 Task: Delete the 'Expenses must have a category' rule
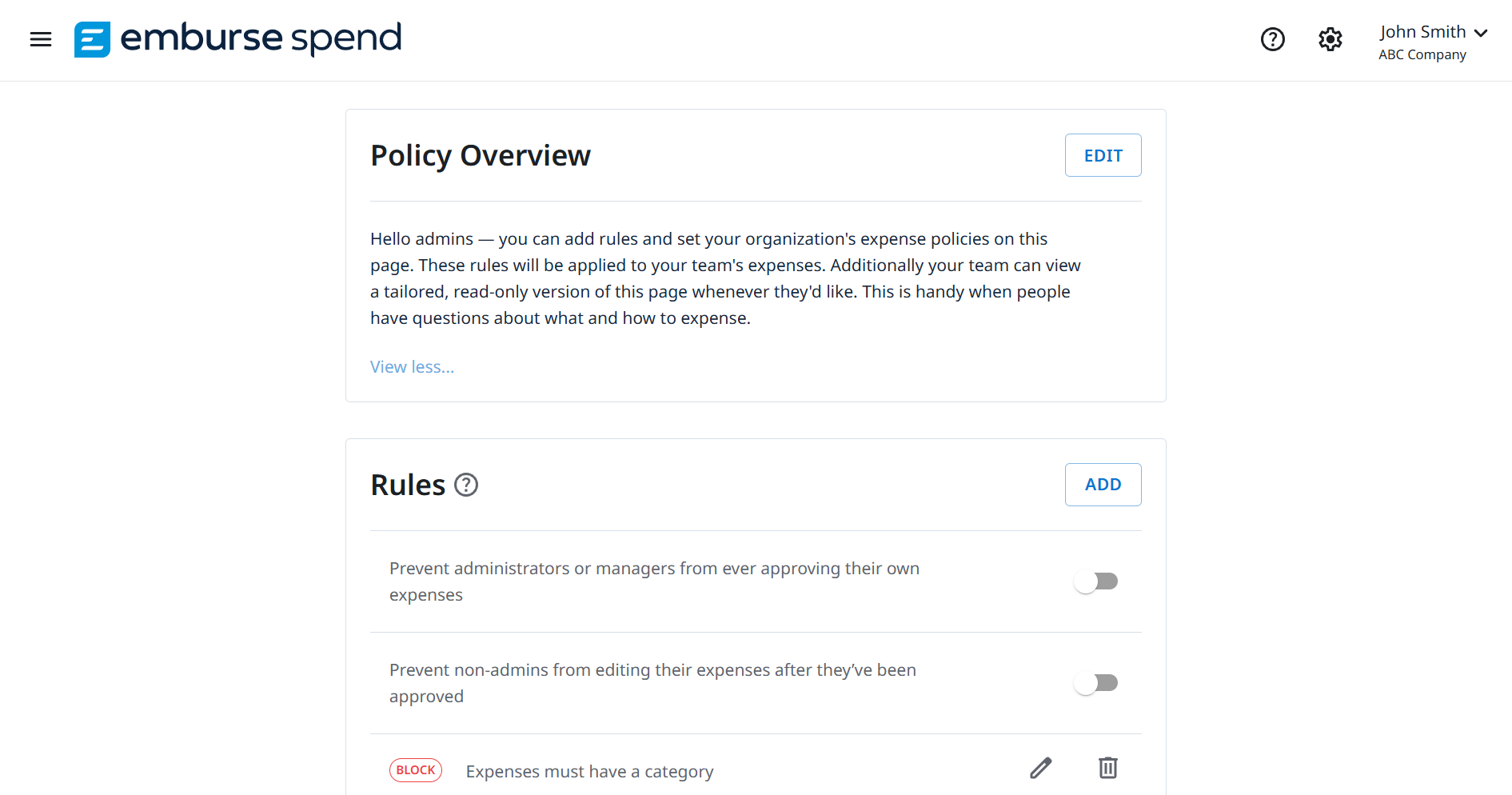click(x=1107, y=769)
